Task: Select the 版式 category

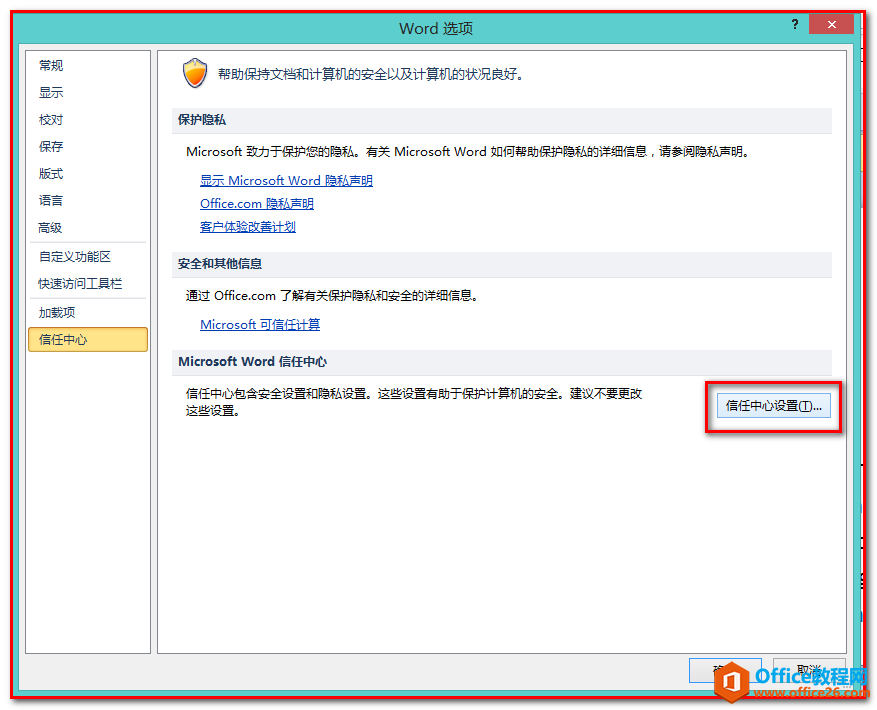Action: coord(51,173)
